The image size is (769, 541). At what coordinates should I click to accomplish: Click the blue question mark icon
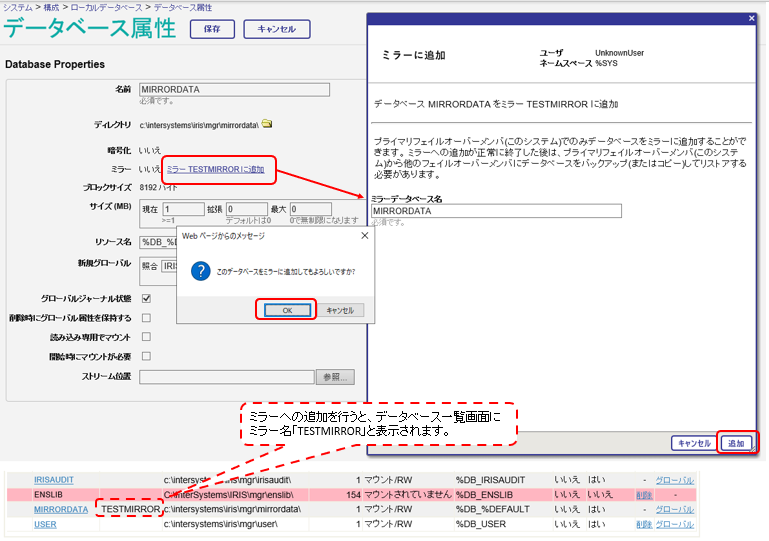(x=199, y=271)
